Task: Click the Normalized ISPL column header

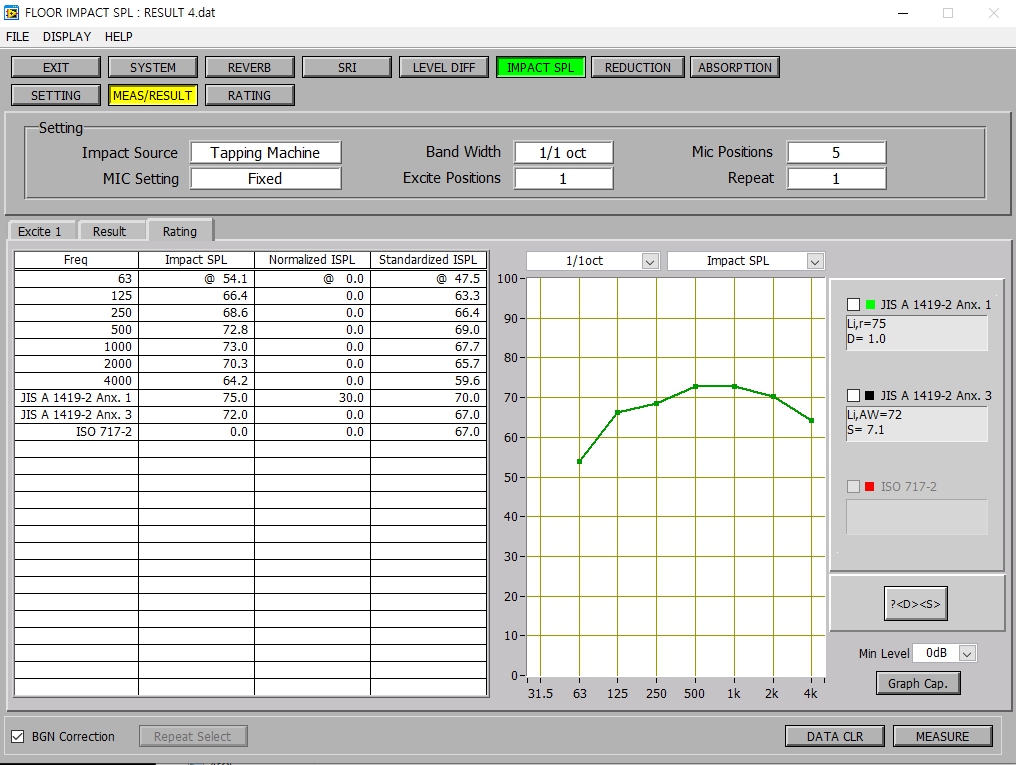Action: pos(312,260)
